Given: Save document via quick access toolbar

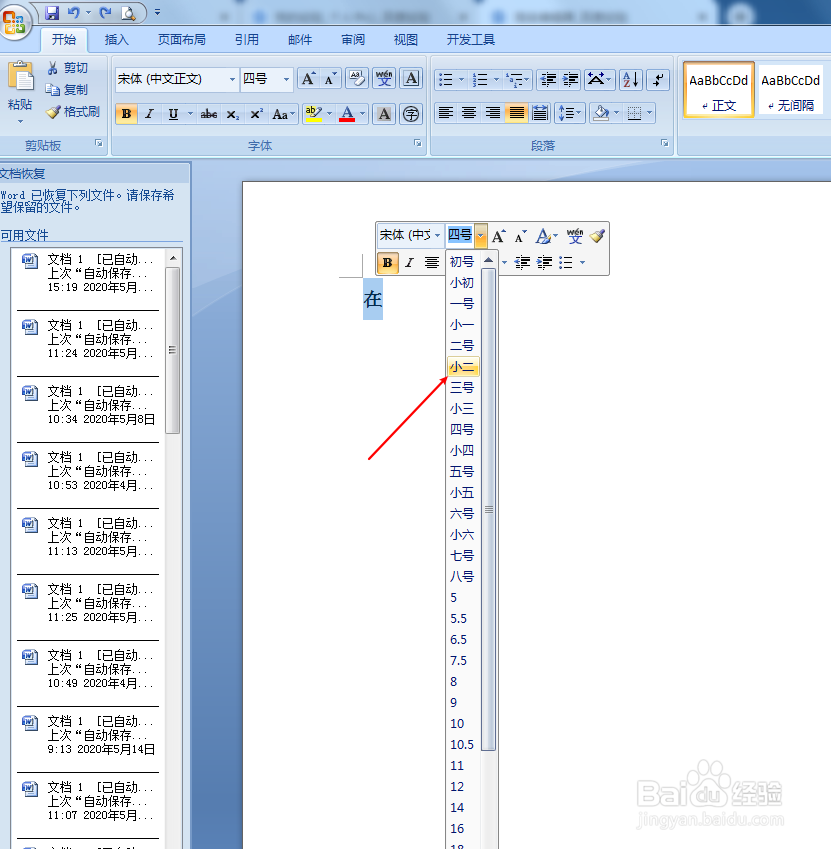Looking at the screenshot, I should tap(52, 12).
